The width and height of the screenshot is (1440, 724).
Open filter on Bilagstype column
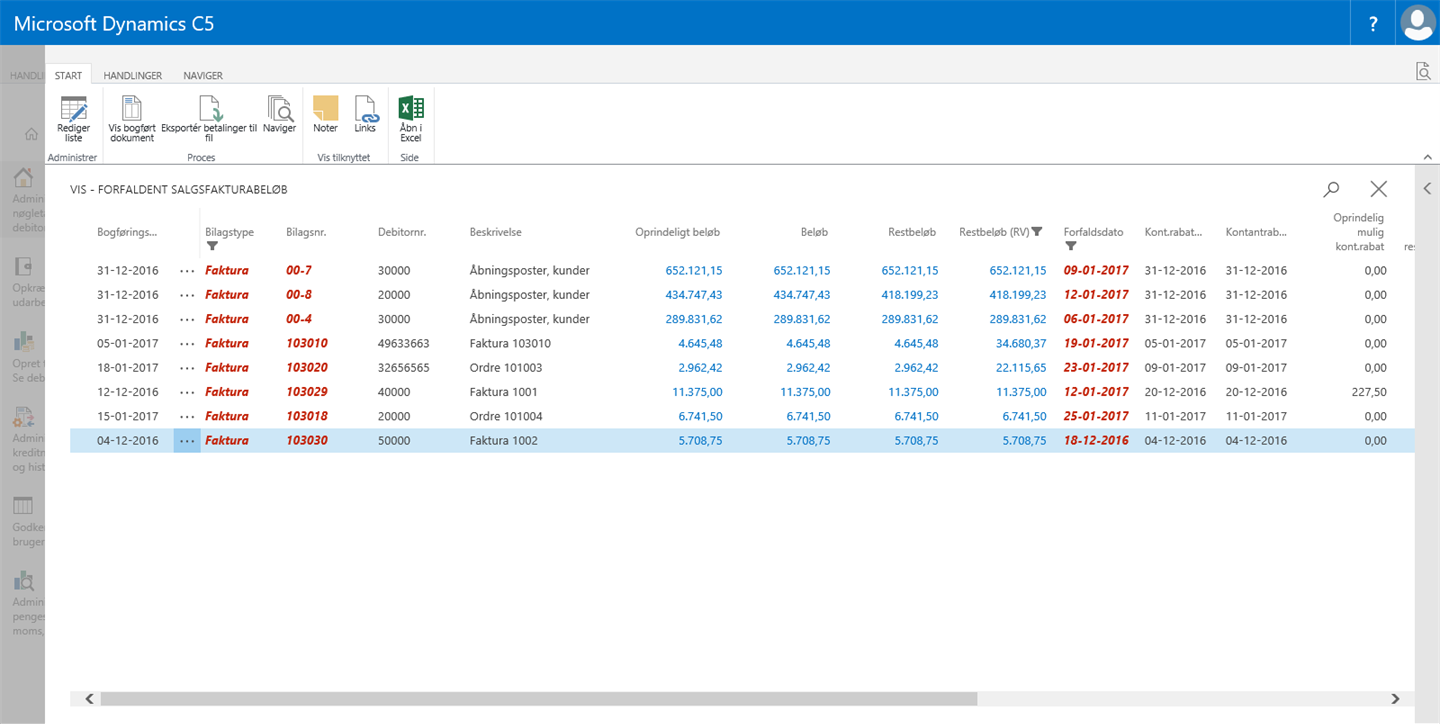click(212, 246)
